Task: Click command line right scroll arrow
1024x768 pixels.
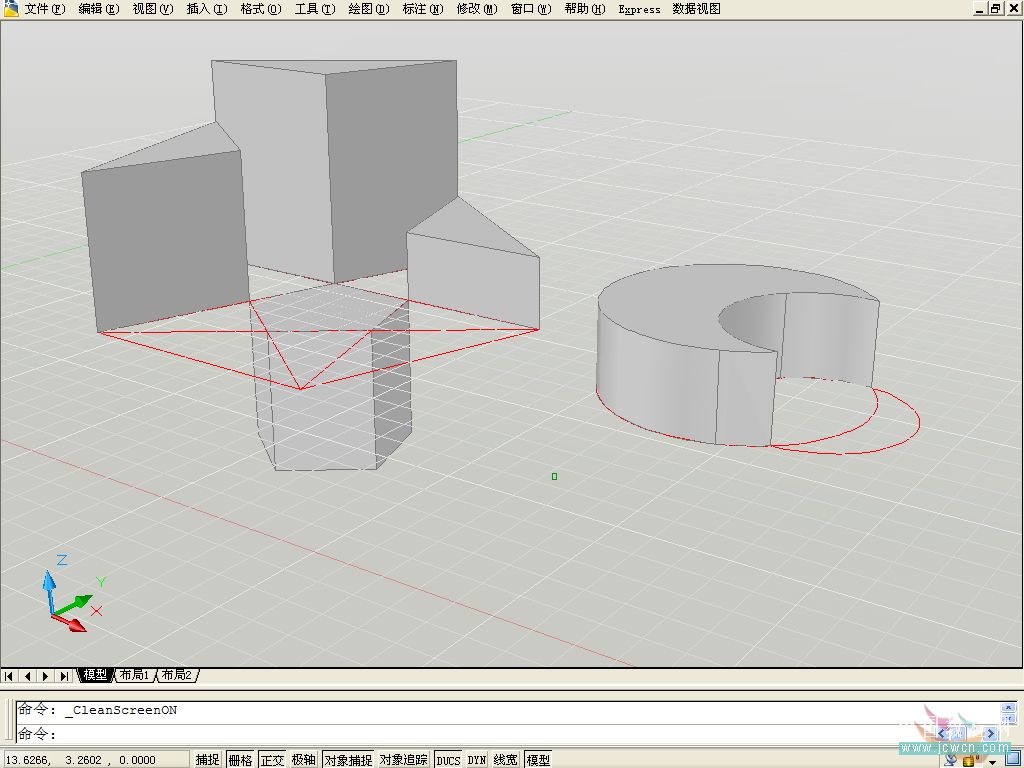Action: pyautogui.click(x=989, y=733)
